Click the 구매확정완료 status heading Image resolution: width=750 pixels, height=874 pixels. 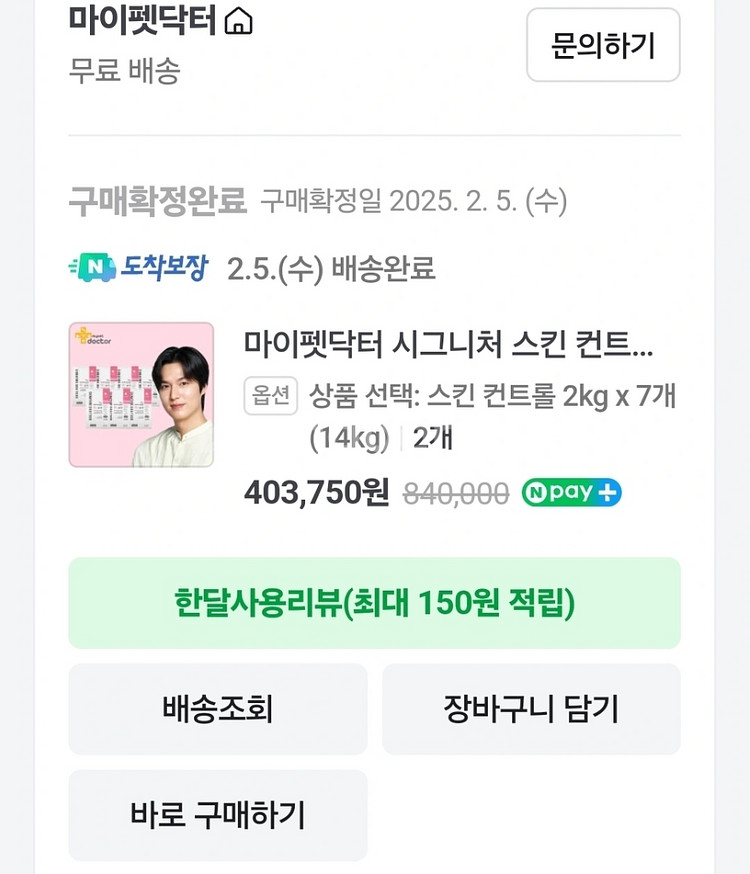157,202
